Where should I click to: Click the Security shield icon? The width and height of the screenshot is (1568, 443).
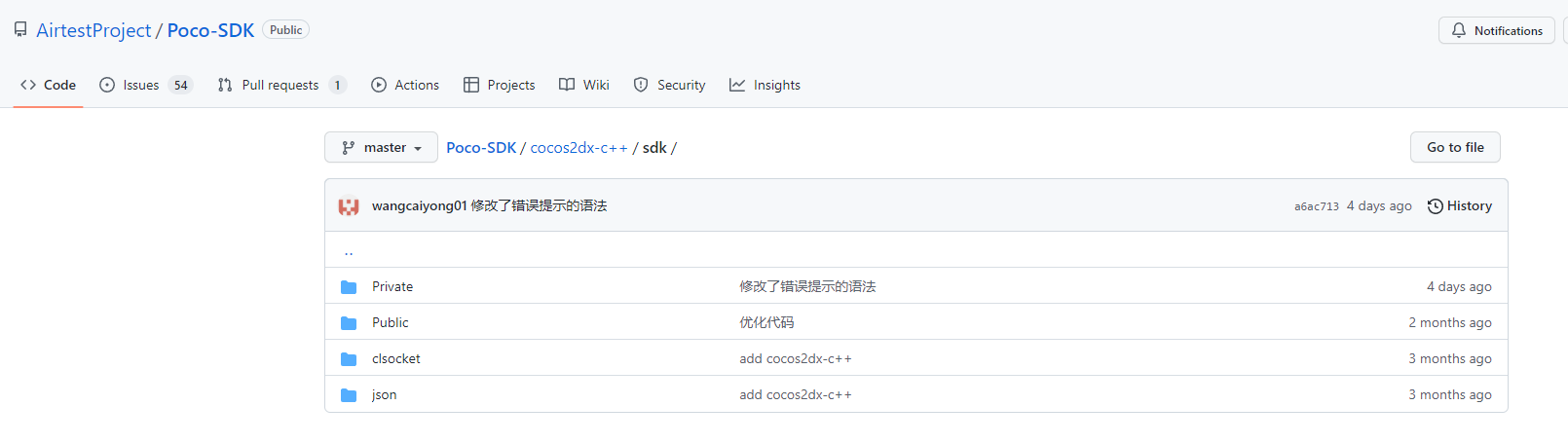(641, 85)
